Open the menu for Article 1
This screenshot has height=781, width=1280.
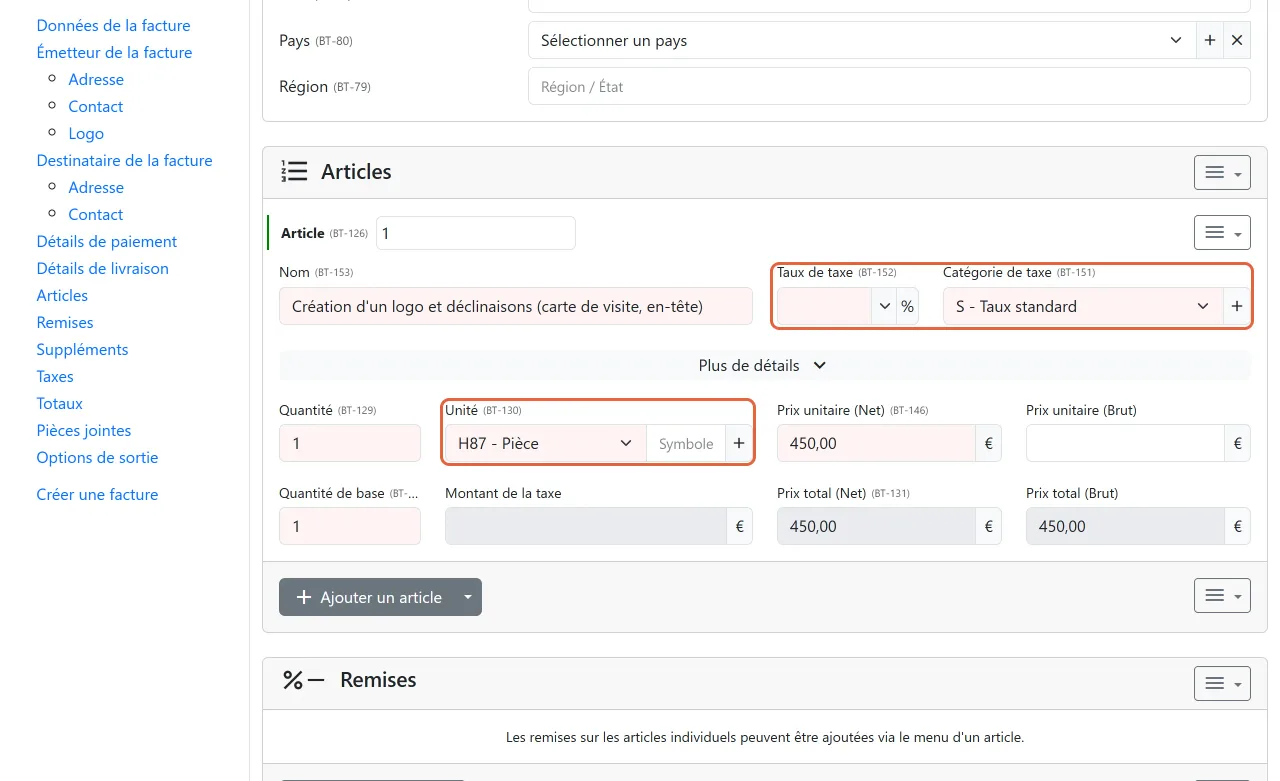1222,232
